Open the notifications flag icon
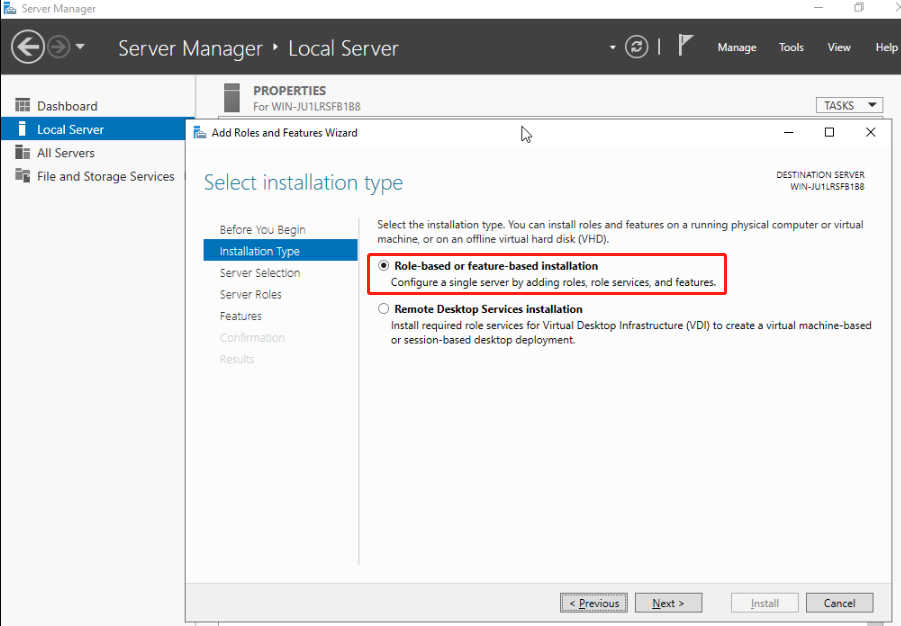 685,45
